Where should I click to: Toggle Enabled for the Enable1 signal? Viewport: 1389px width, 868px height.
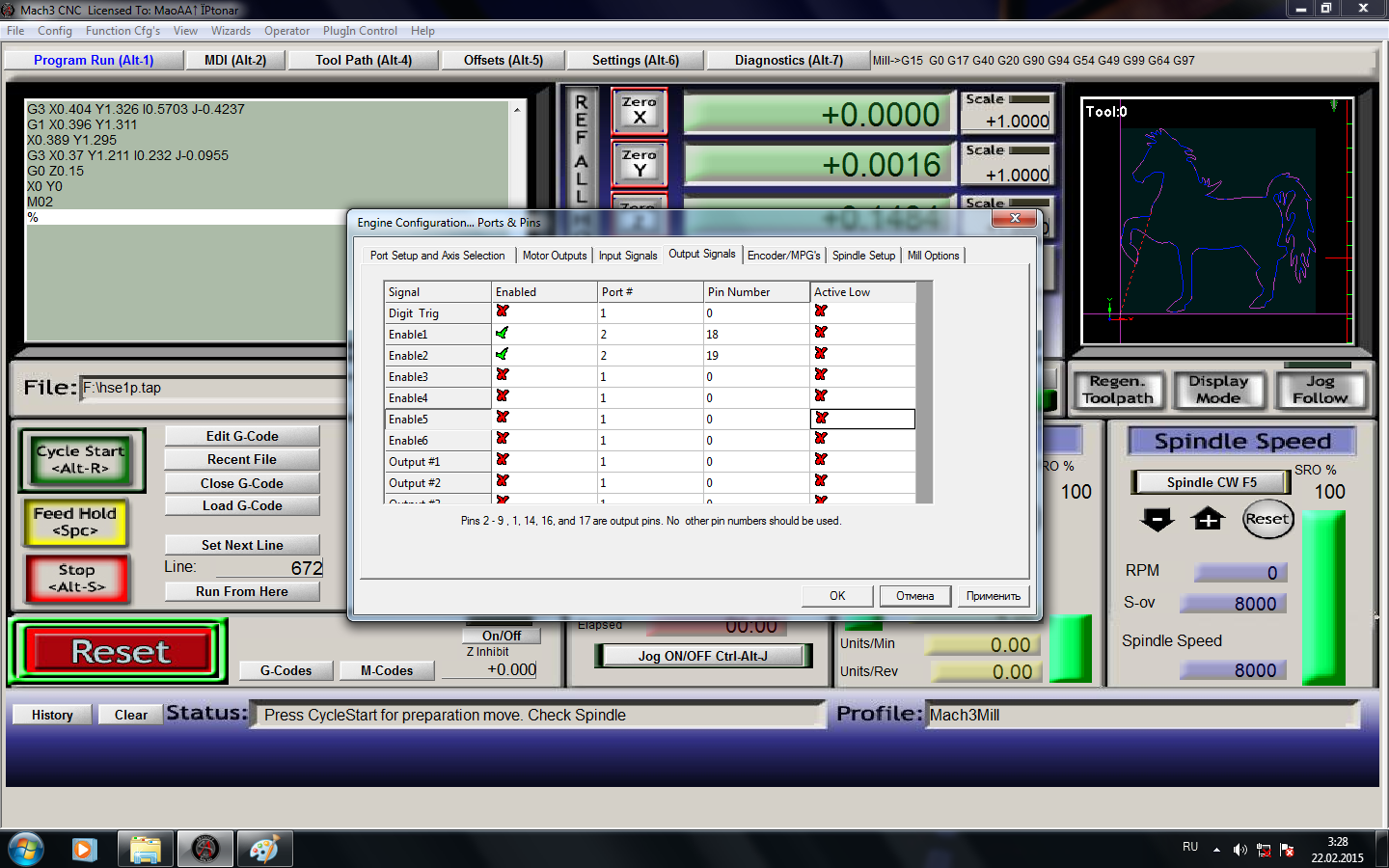(503, 333)
